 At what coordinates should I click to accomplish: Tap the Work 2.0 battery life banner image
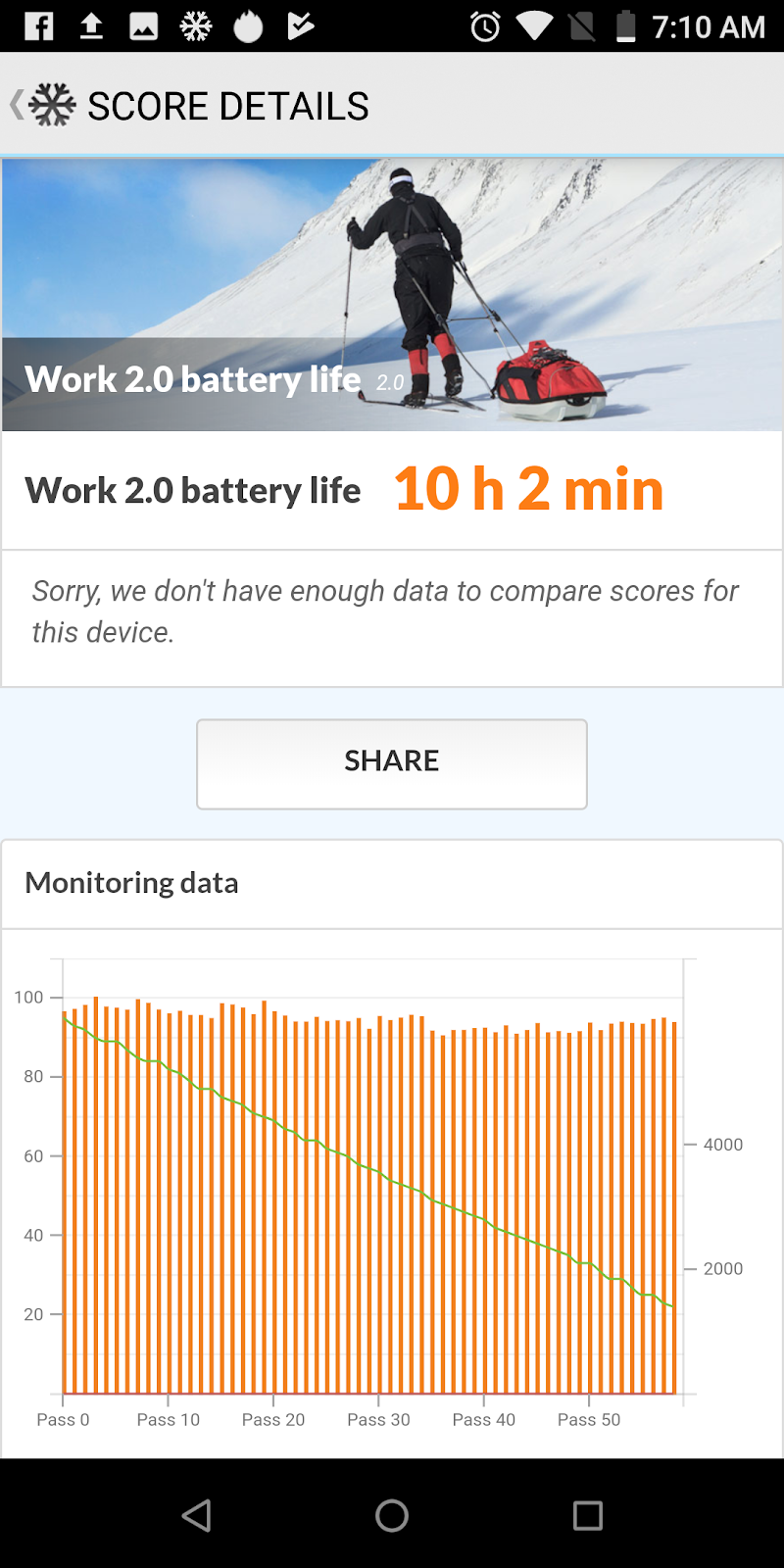[392, 295]
